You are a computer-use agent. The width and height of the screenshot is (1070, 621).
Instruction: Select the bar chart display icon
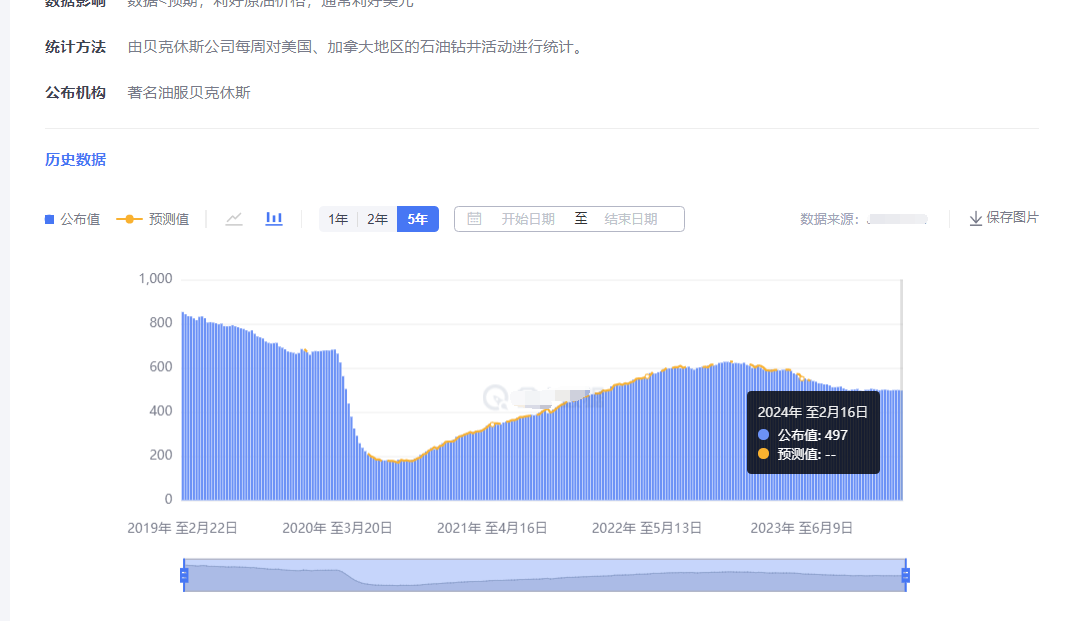[273, 218]
